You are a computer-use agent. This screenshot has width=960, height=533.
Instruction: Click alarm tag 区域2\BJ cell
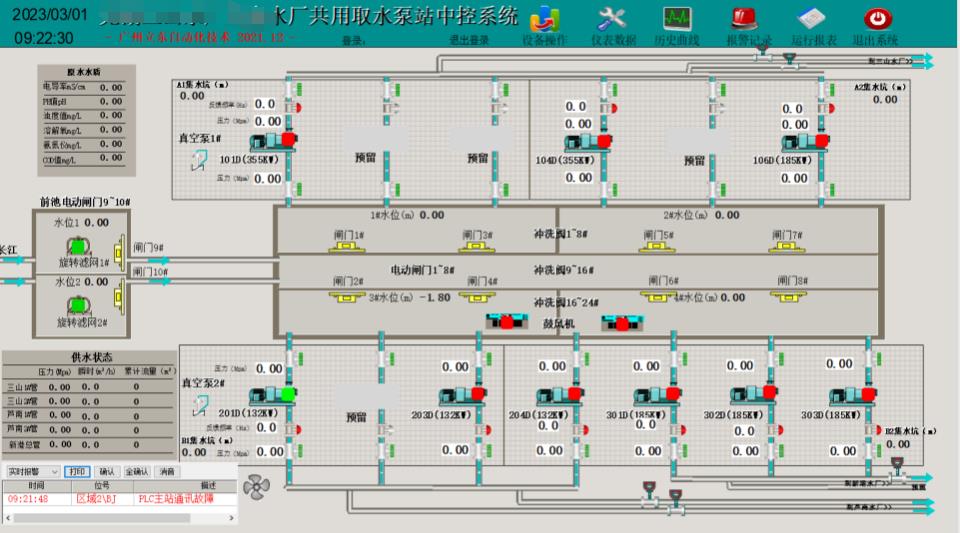pos(96,499)
